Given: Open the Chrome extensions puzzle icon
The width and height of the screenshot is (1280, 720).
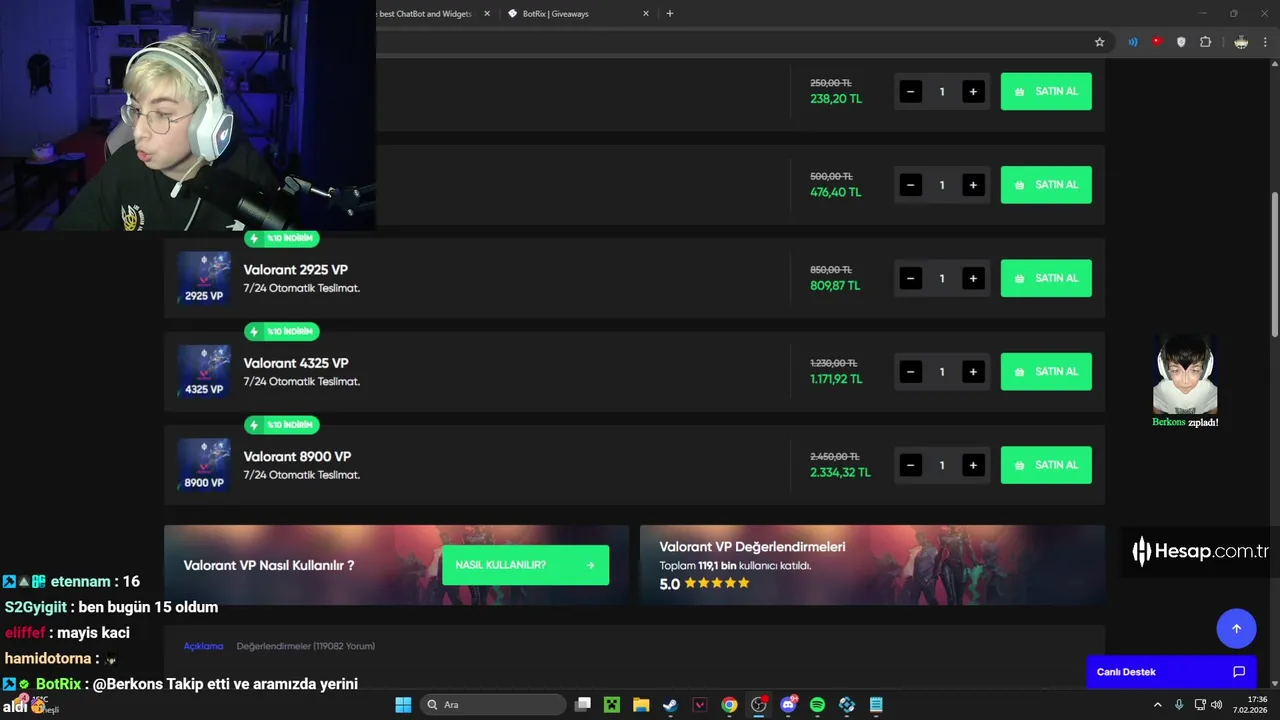Looking at the screenshot, I should tap(1205, 42).
